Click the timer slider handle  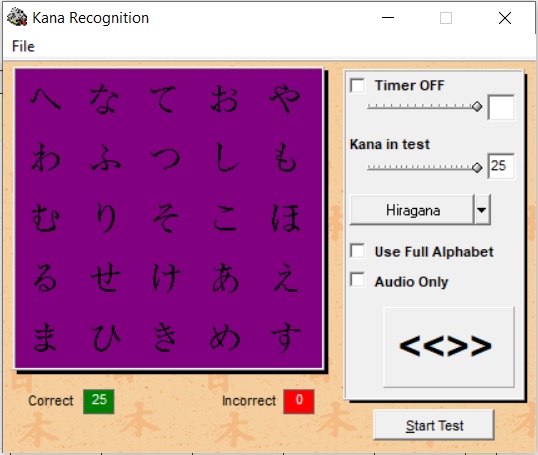tap(477, 106)
